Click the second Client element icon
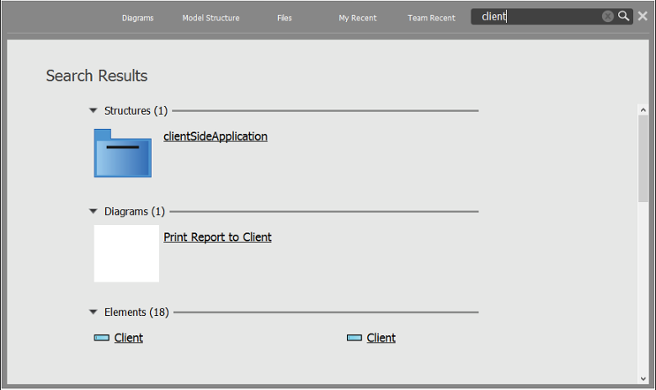Screen dimensions: 656x390 click(x=354, y=338)
